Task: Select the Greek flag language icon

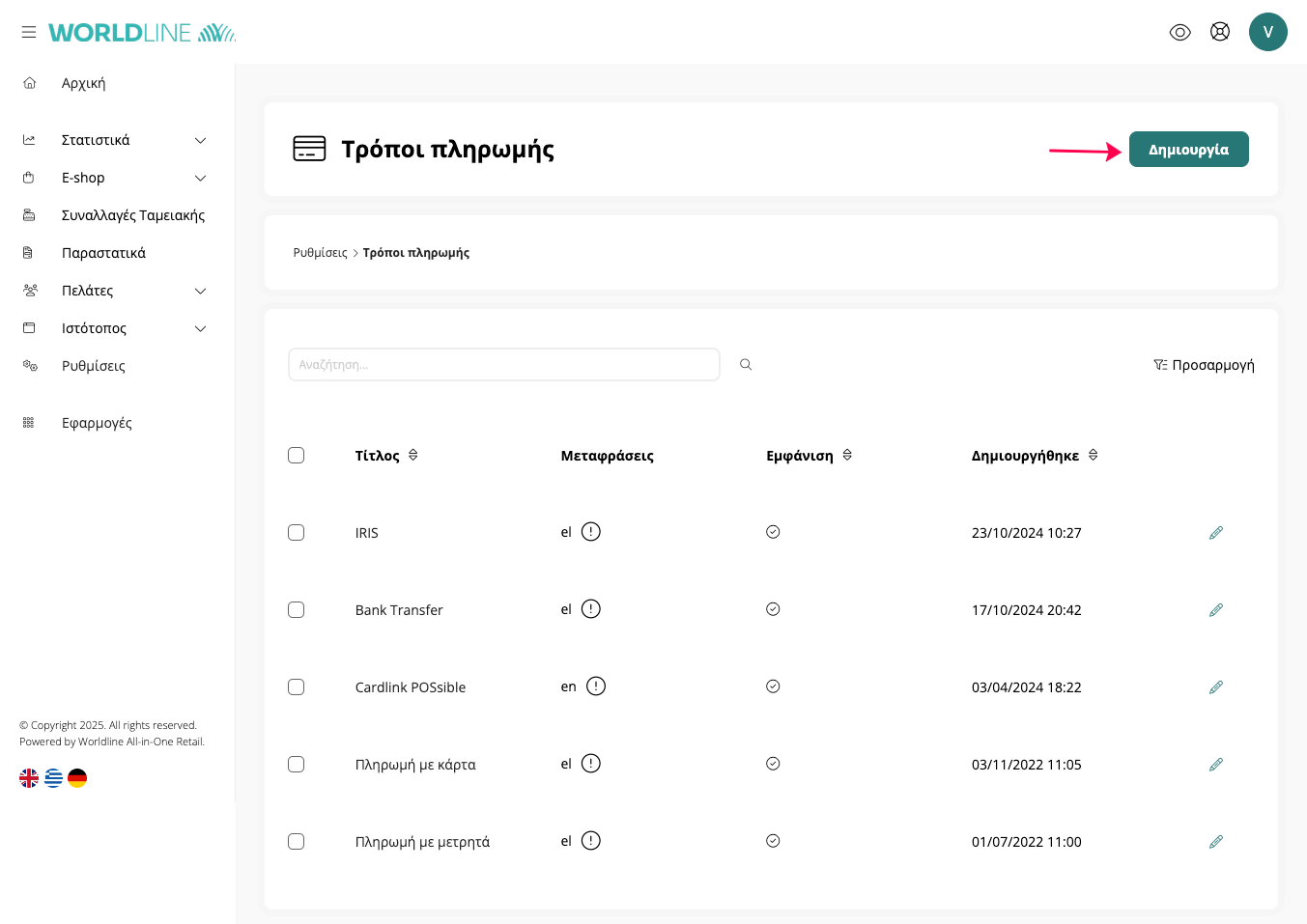Action: click(x=53, y=778)
